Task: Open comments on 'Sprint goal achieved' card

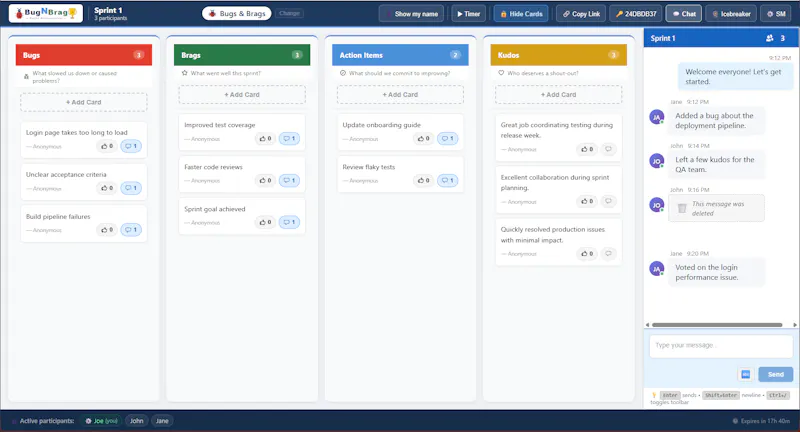Action: tap(289, 222)
